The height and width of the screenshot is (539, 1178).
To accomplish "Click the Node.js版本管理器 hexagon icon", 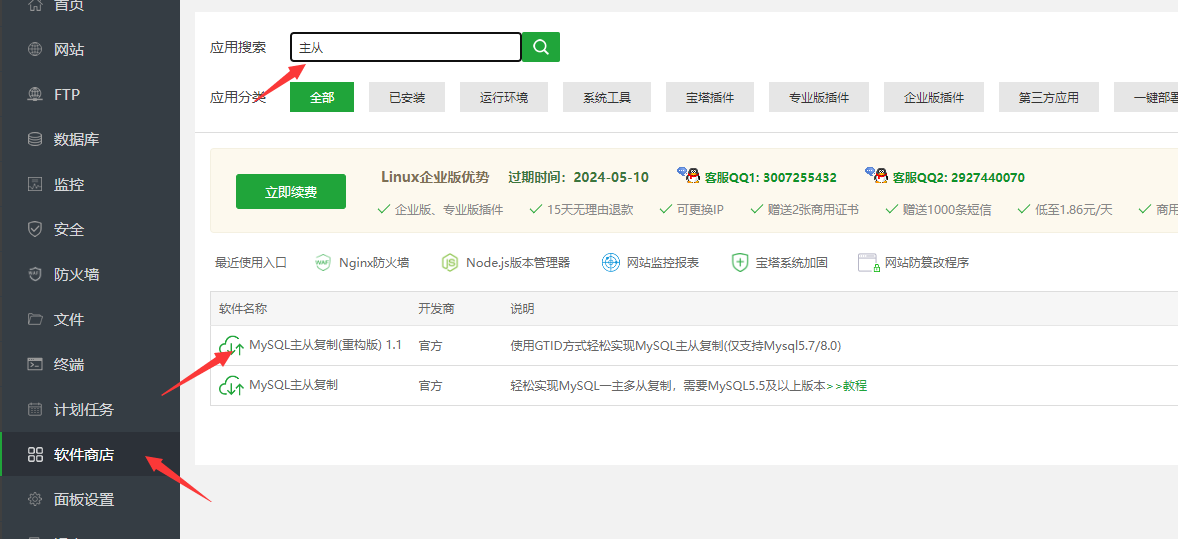I will coord(449,262).
